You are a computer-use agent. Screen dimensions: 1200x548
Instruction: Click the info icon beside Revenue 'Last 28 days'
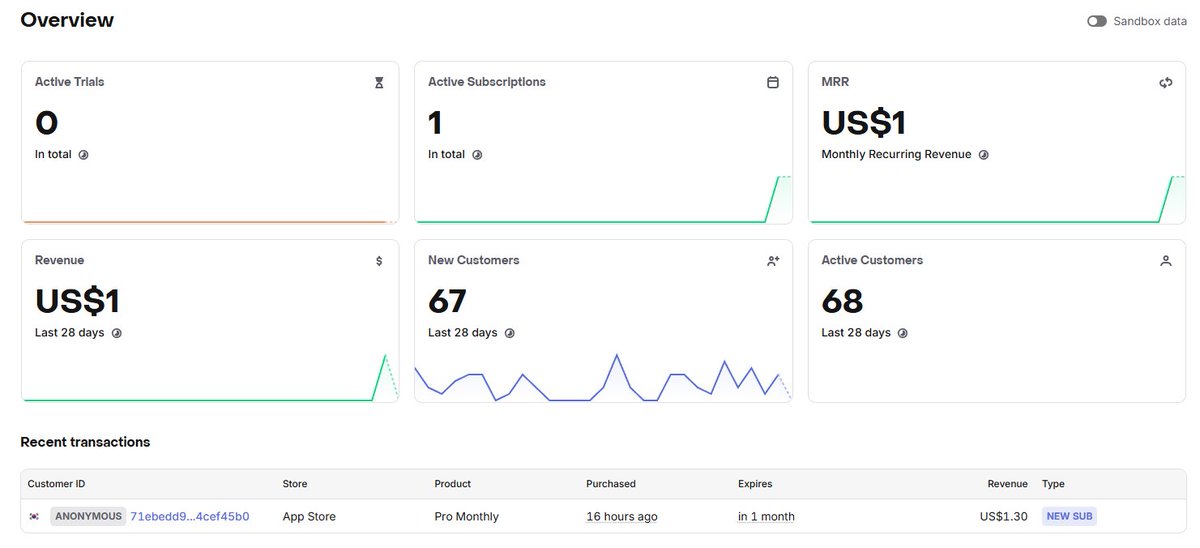point(116,333)
